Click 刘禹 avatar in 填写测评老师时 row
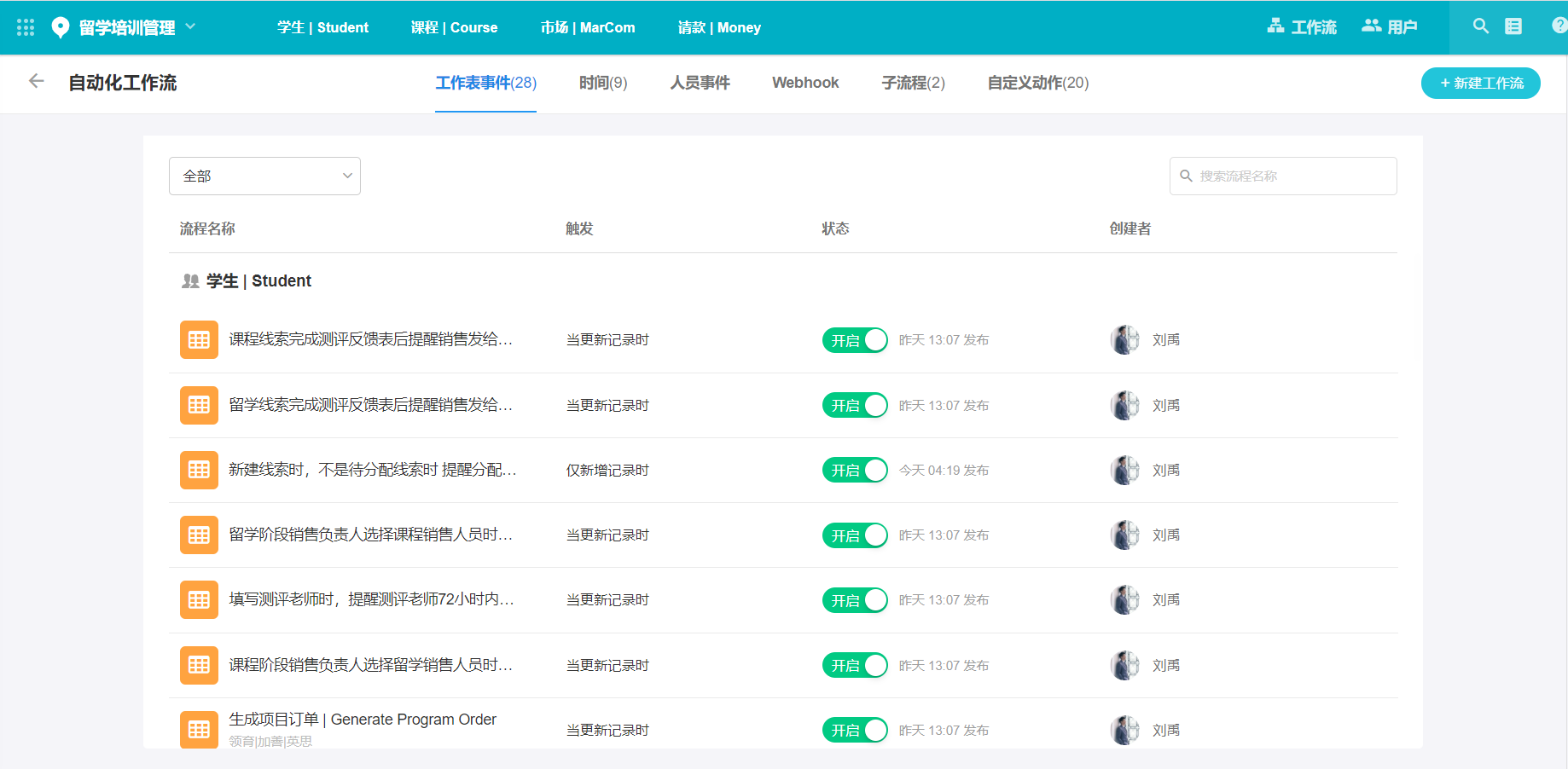 (x=1125, y=600)
